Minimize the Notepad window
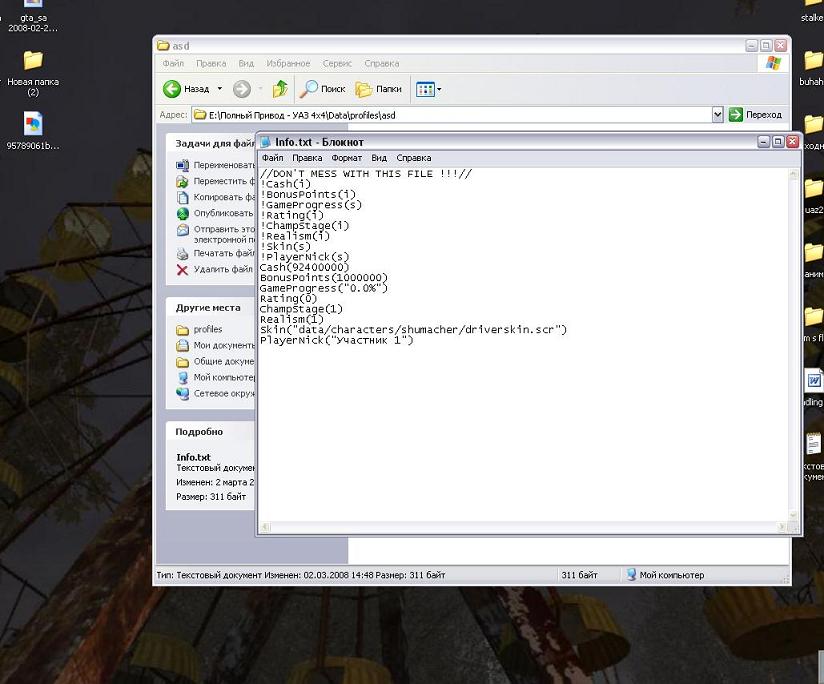The height and width of the screenshot is (684, 824). point(764,141)
